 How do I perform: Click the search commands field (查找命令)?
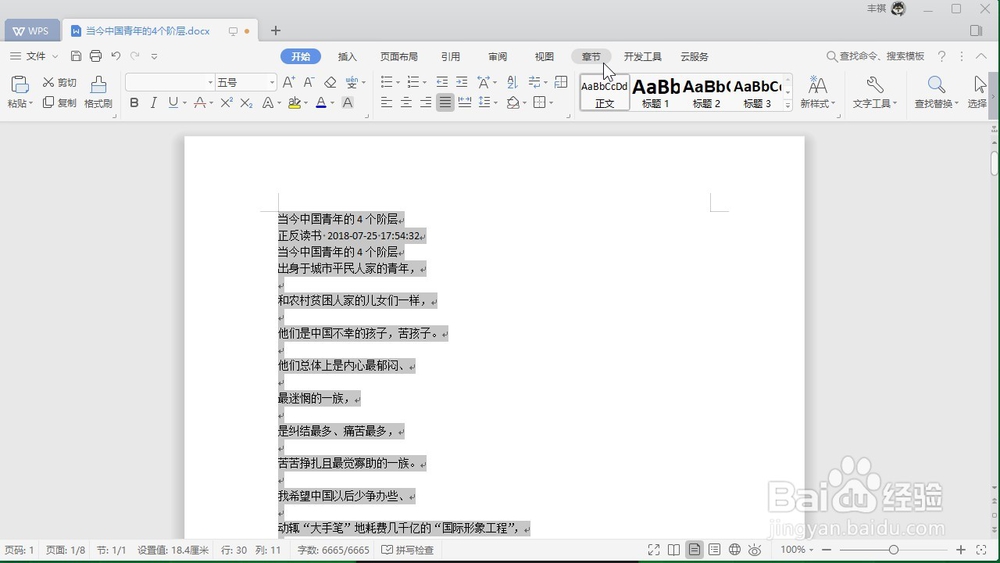(x=875, y=56)
